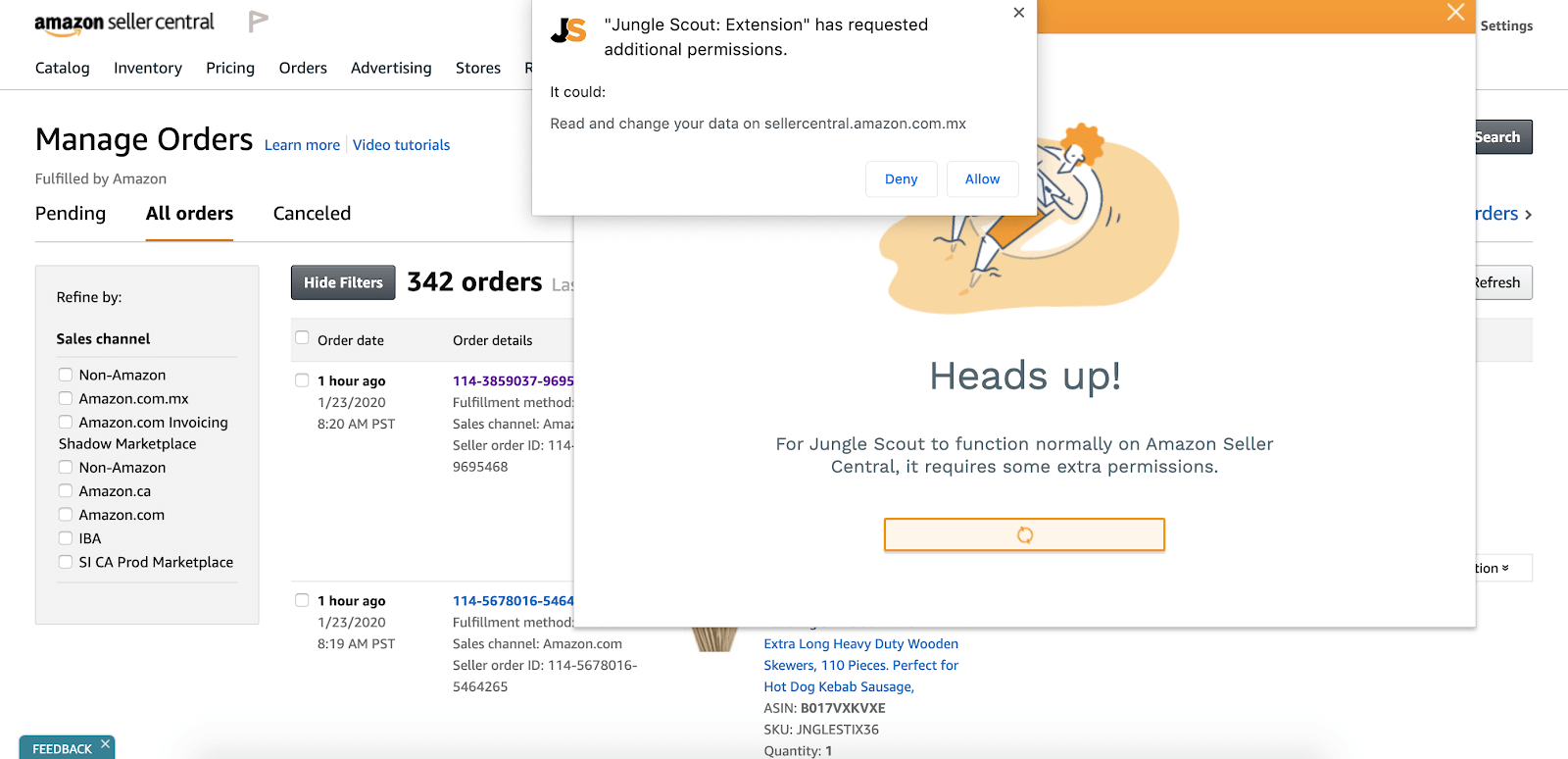Check the second Non-Amazon checkbox
Image resolution: width=1568 pixels, height=759 pixels.
click(66, 467)
